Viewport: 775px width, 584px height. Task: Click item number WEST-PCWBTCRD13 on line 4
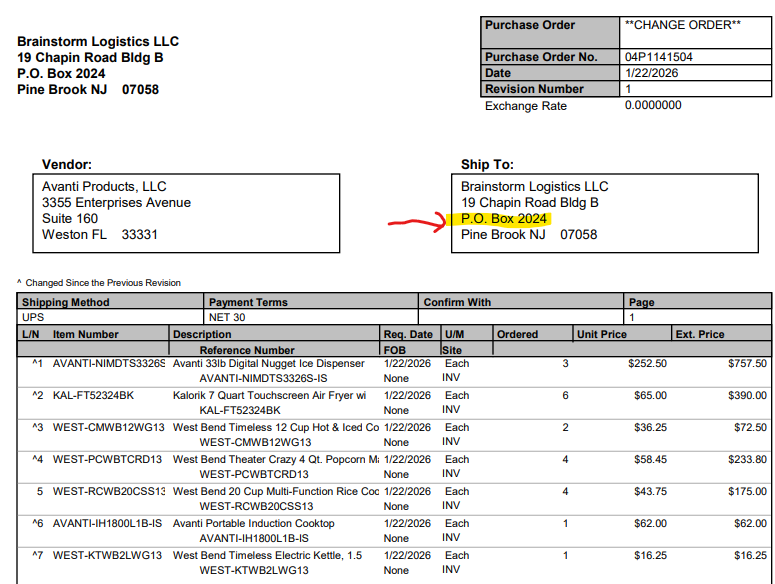click(107, 459)
